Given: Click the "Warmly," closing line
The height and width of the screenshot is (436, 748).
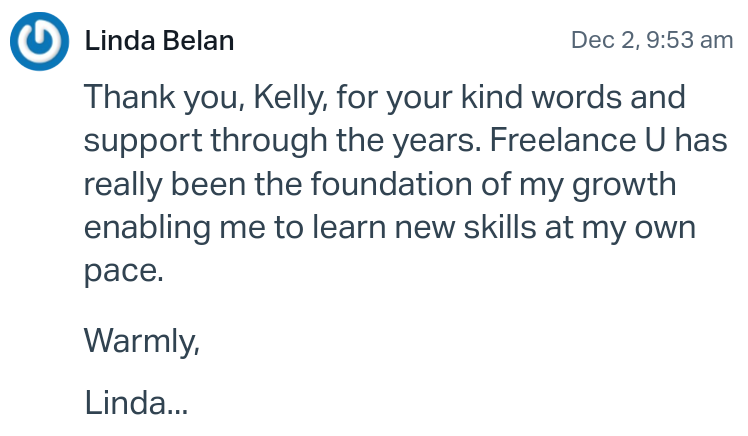Looking at the screenshot, I should pyautogui.click(x=142, y=341).
